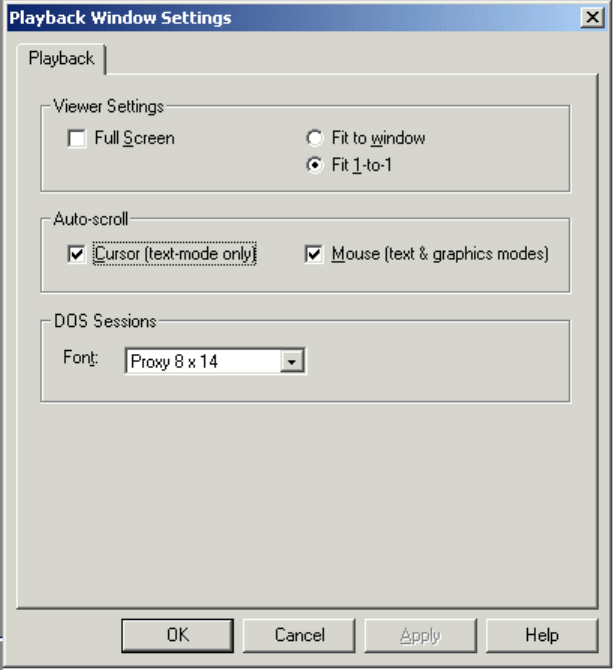Select the Playback tab
The width and height of the screenshot is (614, 670).
point(62,59)
